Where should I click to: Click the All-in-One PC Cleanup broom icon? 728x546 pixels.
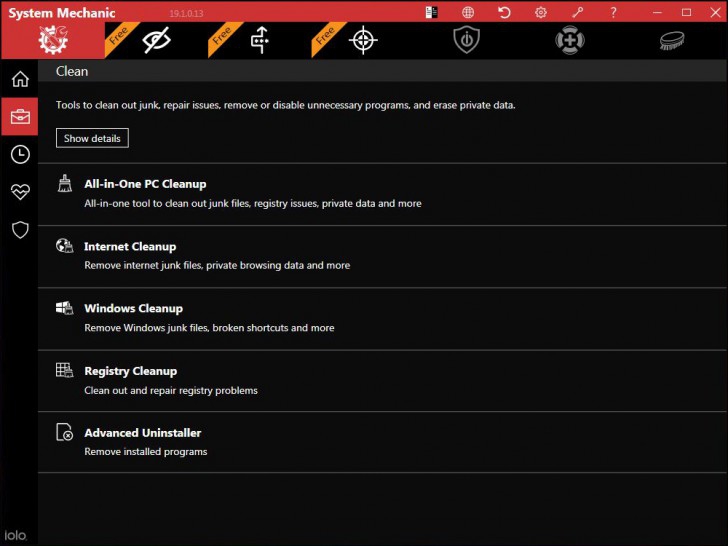click(x=65, y=183)
